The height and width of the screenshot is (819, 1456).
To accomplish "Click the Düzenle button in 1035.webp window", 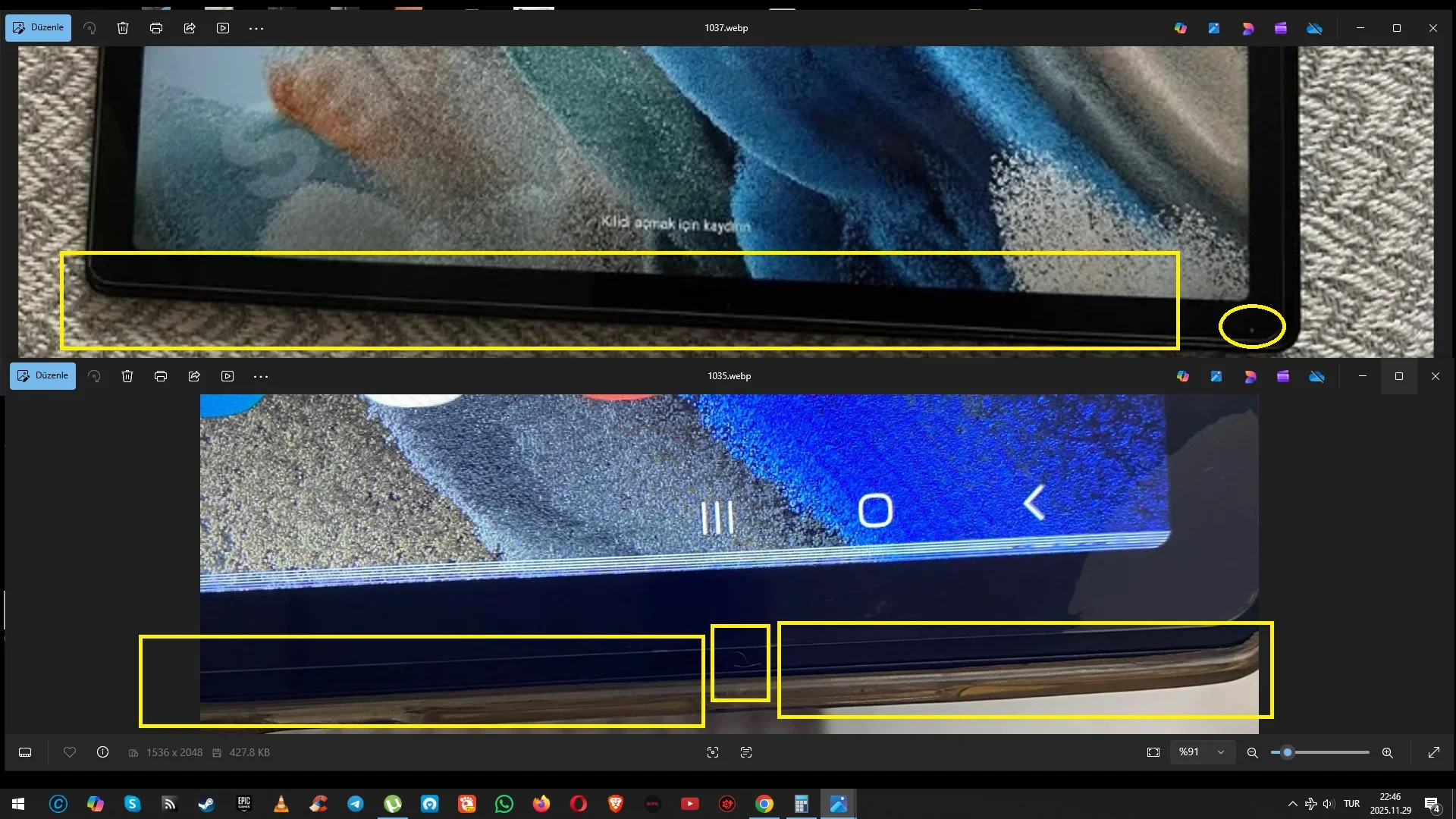I will pos(42,376).
